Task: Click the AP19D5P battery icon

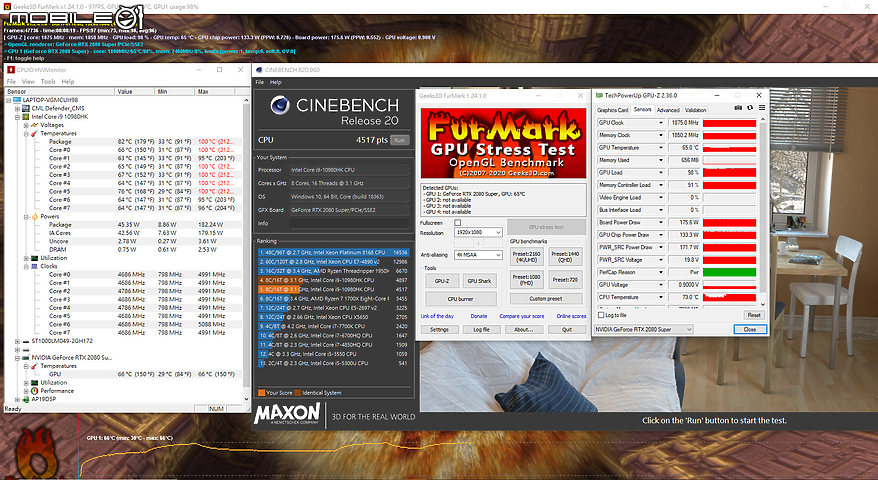Action: (26, 399)
